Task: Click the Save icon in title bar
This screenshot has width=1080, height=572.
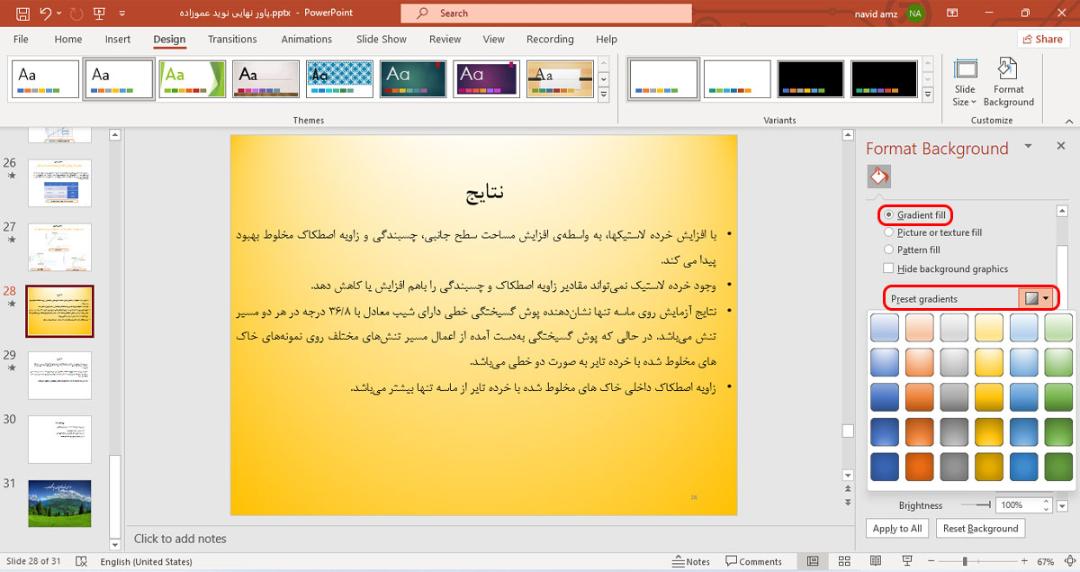Action: (22, 13)
